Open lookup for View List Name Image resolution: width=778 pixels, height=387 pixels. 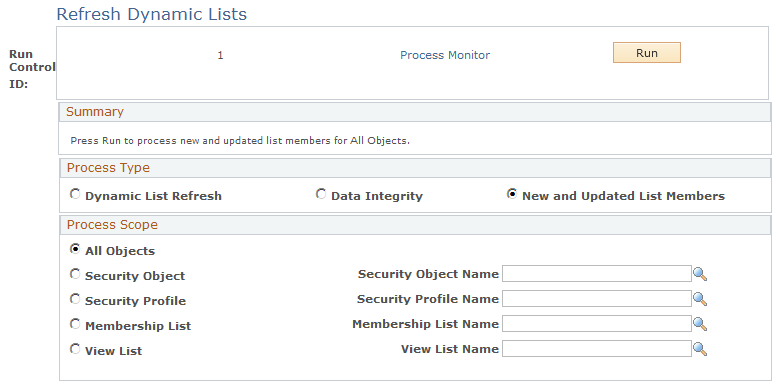tap(700, 349)
